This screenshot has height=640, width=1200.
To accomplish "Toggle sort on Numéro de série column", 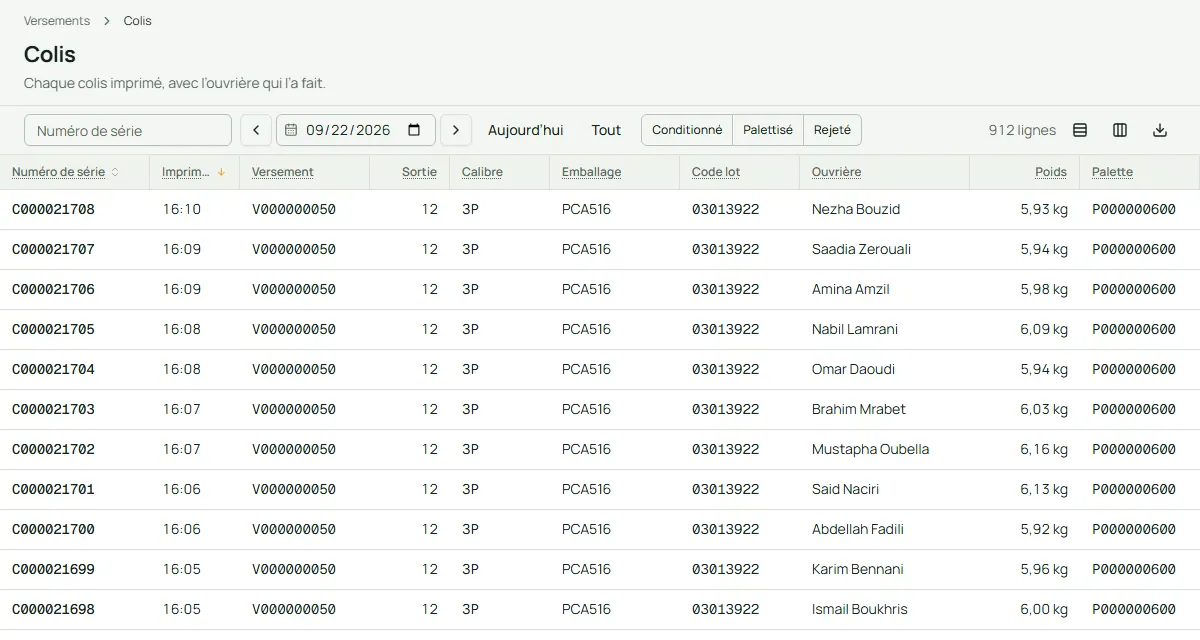I will click(x=65, y=172).
